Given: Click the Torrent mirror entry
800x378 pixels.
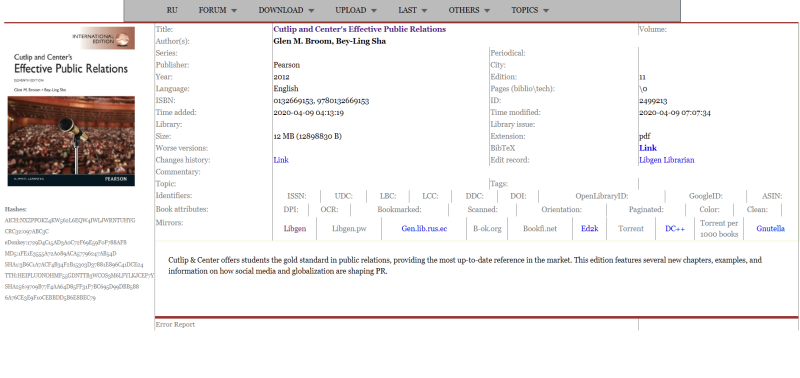Looking at the screenshot, I should coord(631,229).
